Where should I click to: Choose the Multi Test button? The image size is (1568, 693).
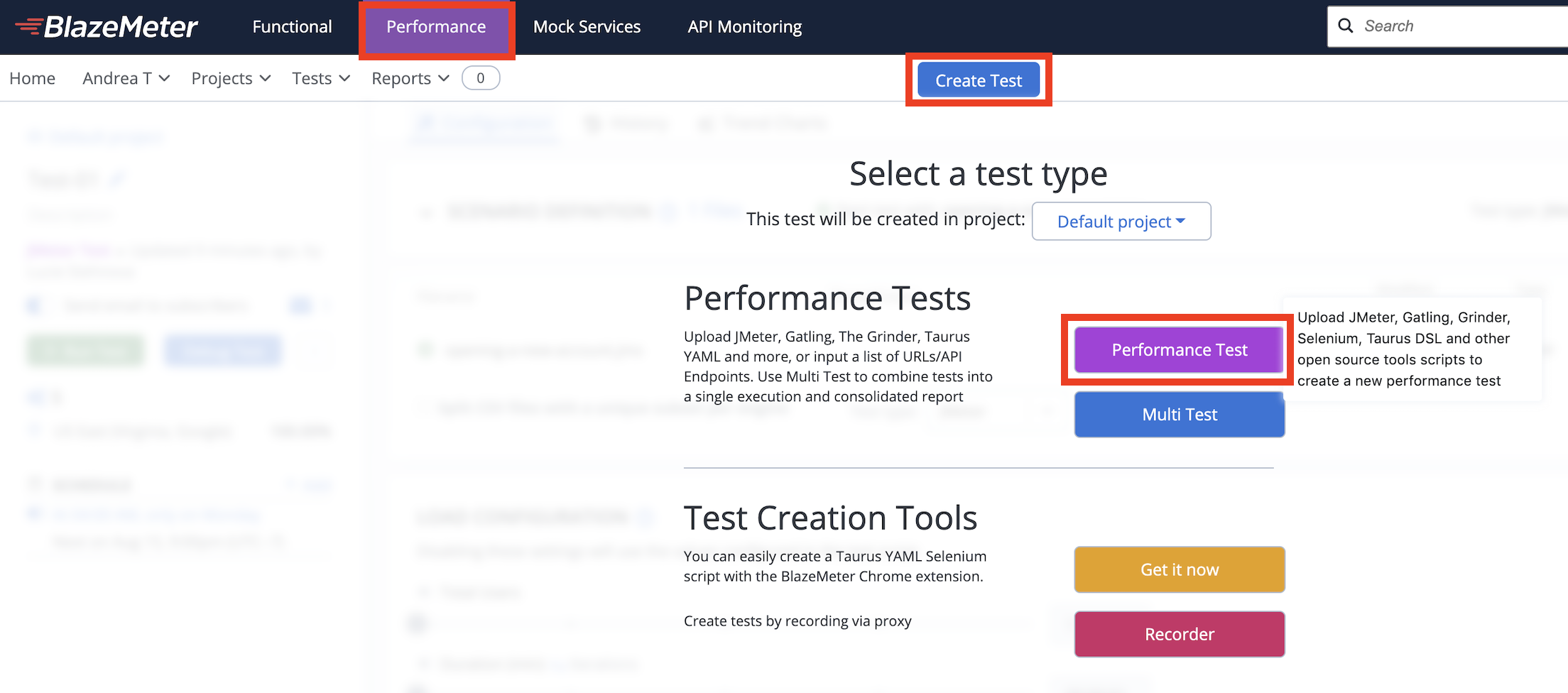(1179, 415)
